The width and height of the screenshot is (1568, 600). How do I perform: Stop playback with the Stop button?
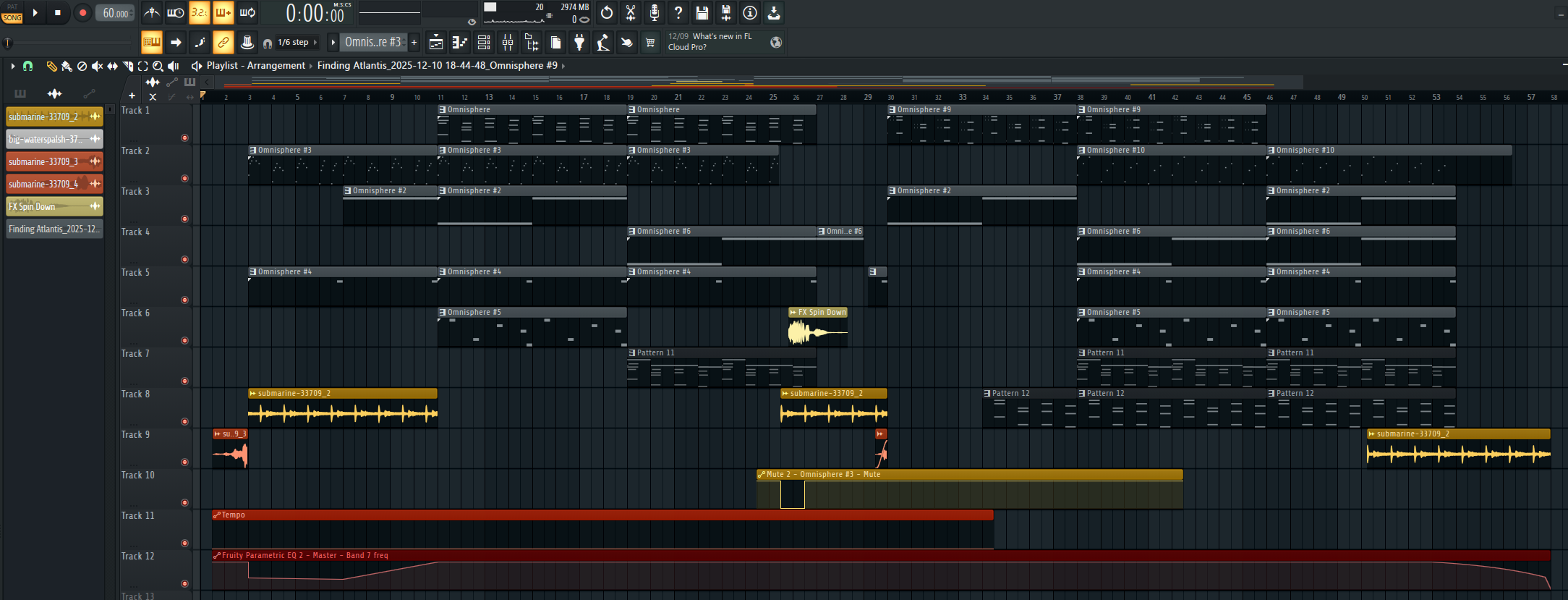point(58,12)
